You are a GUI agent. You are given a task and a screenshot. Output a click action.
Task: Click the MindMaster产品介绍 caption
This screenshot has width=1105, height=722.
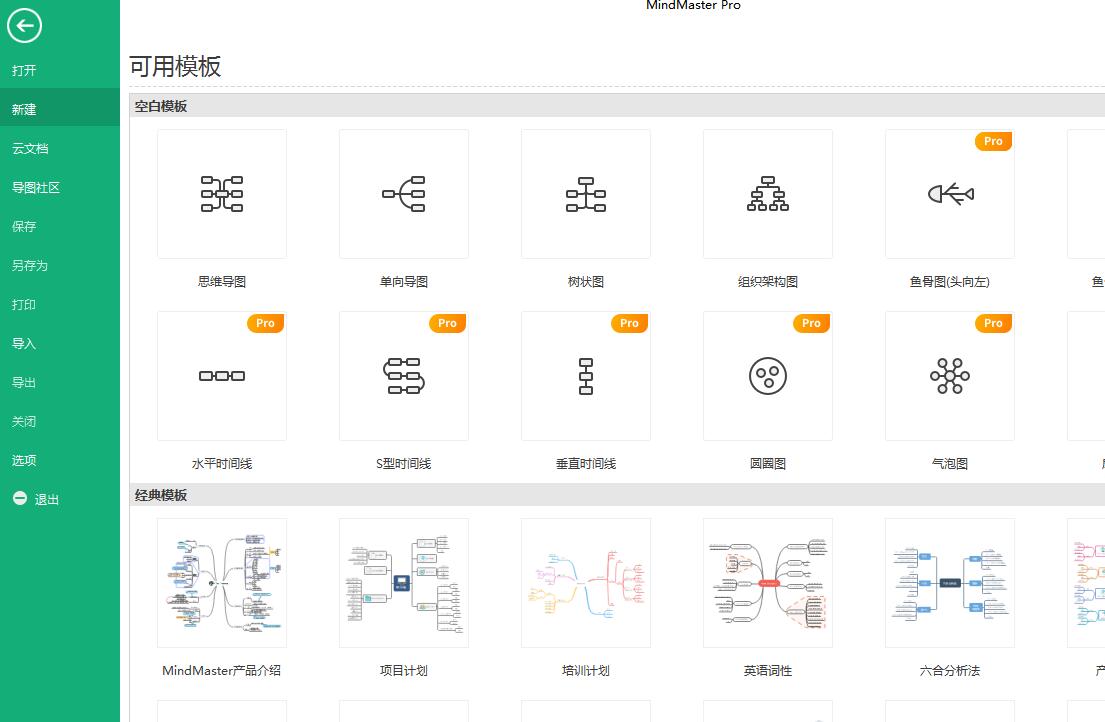tap(222, 671)
